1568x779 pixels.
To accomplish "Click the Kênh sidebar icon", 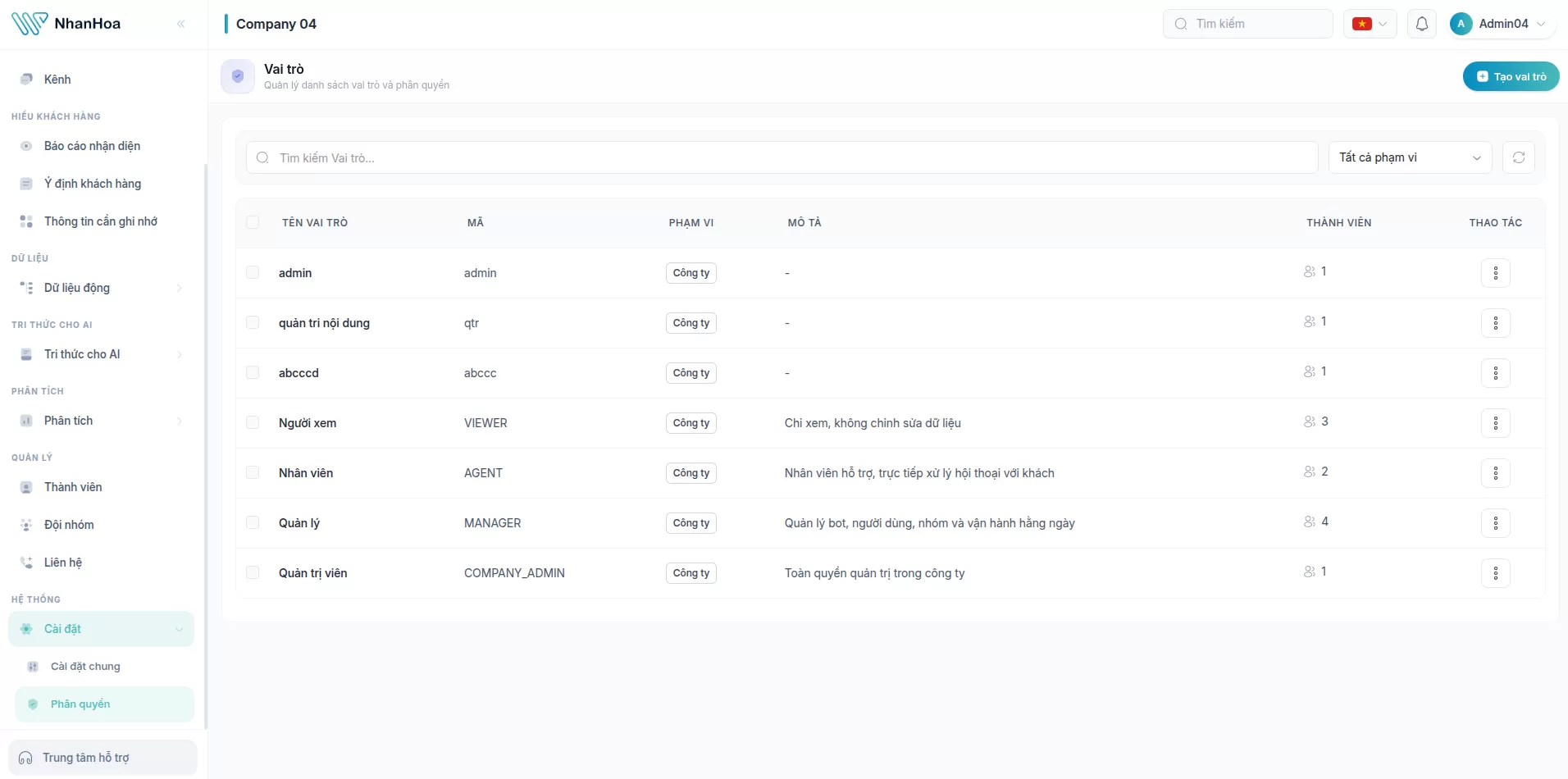I will pos(26,80).
